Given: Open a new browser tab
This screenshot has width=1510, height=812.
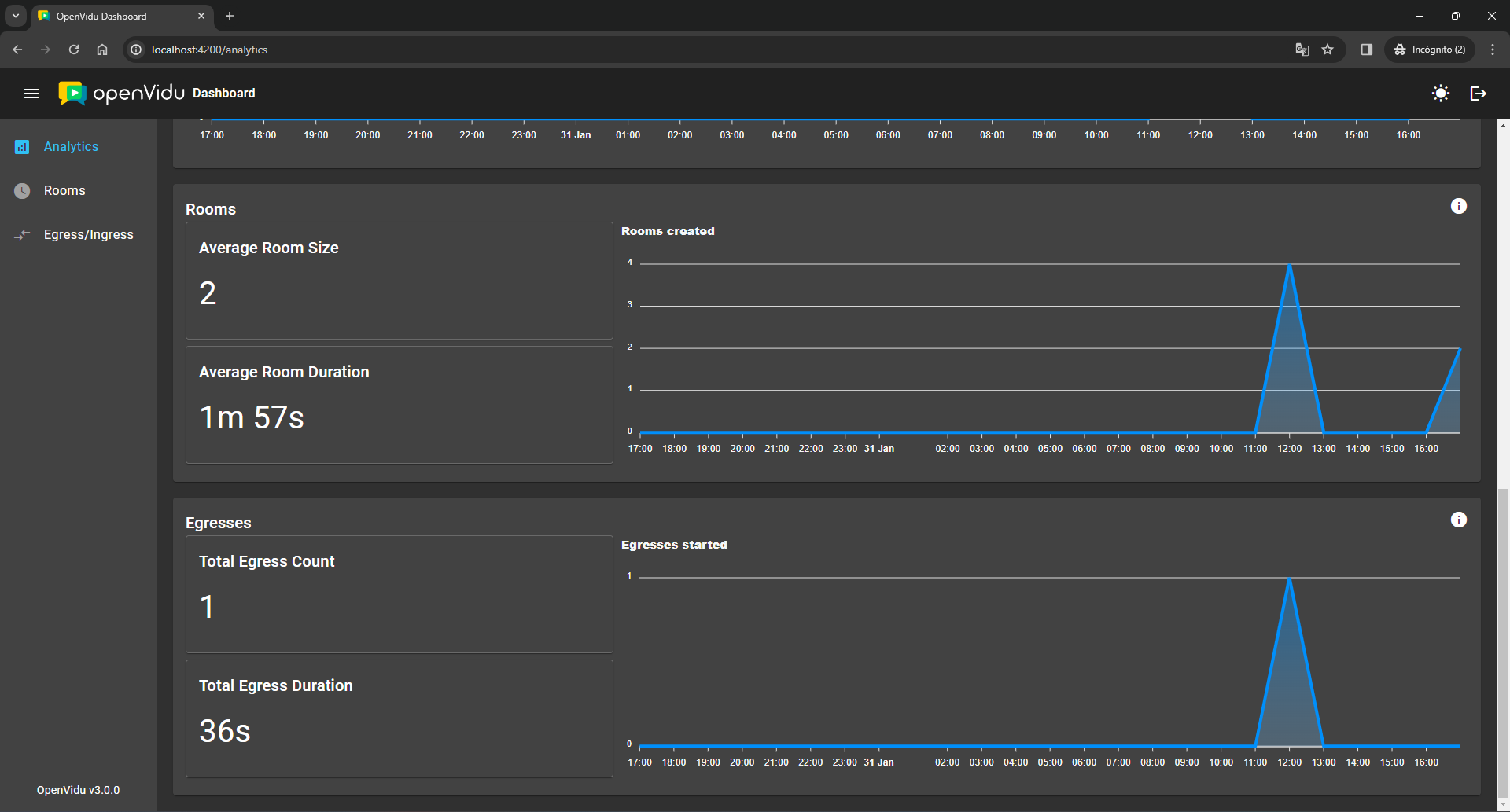Looking at the screenshot, I should point(230,16).
